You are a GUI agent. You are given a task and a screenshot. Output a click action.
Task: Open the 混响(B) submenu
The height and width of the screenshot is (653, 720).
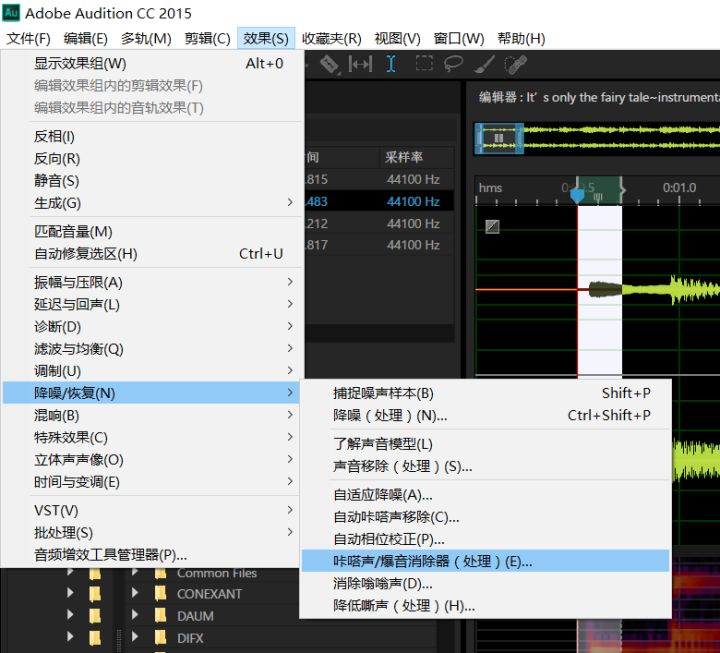pos(153,415)
